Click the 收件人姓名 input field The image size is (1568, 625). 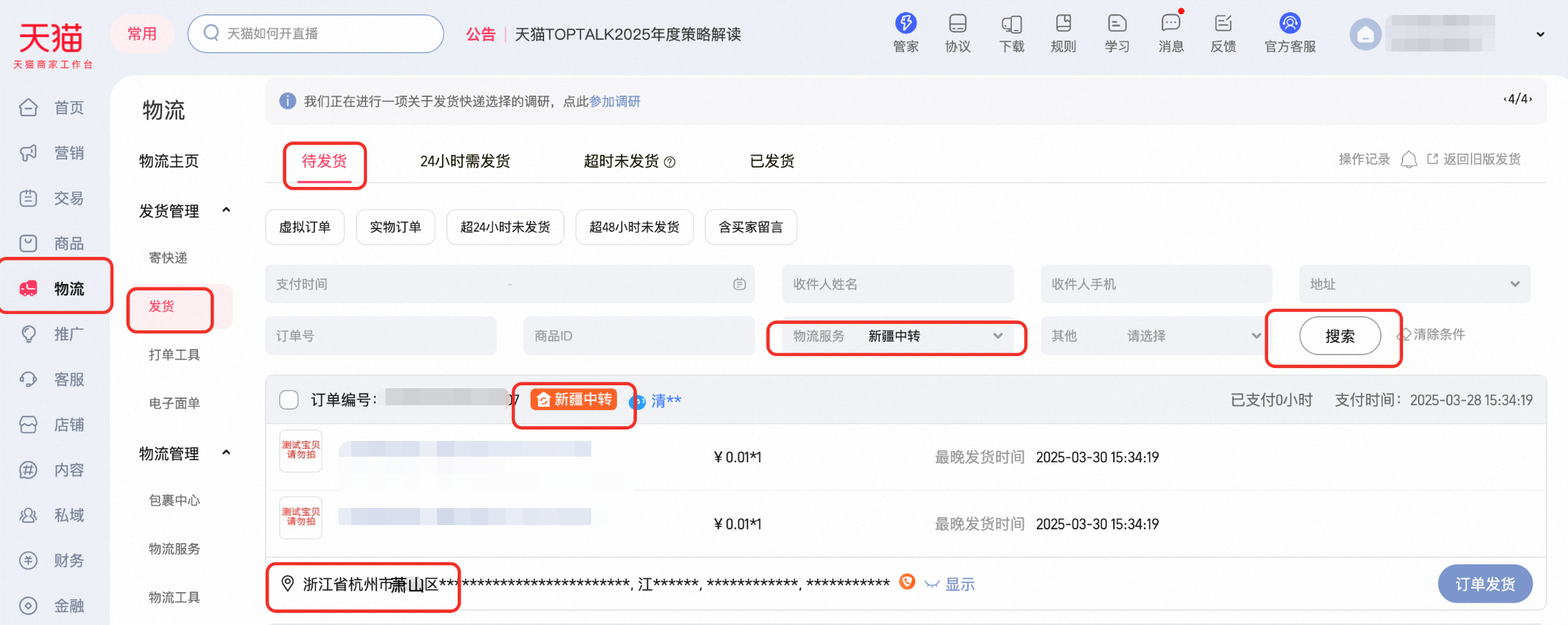[898, 284]
